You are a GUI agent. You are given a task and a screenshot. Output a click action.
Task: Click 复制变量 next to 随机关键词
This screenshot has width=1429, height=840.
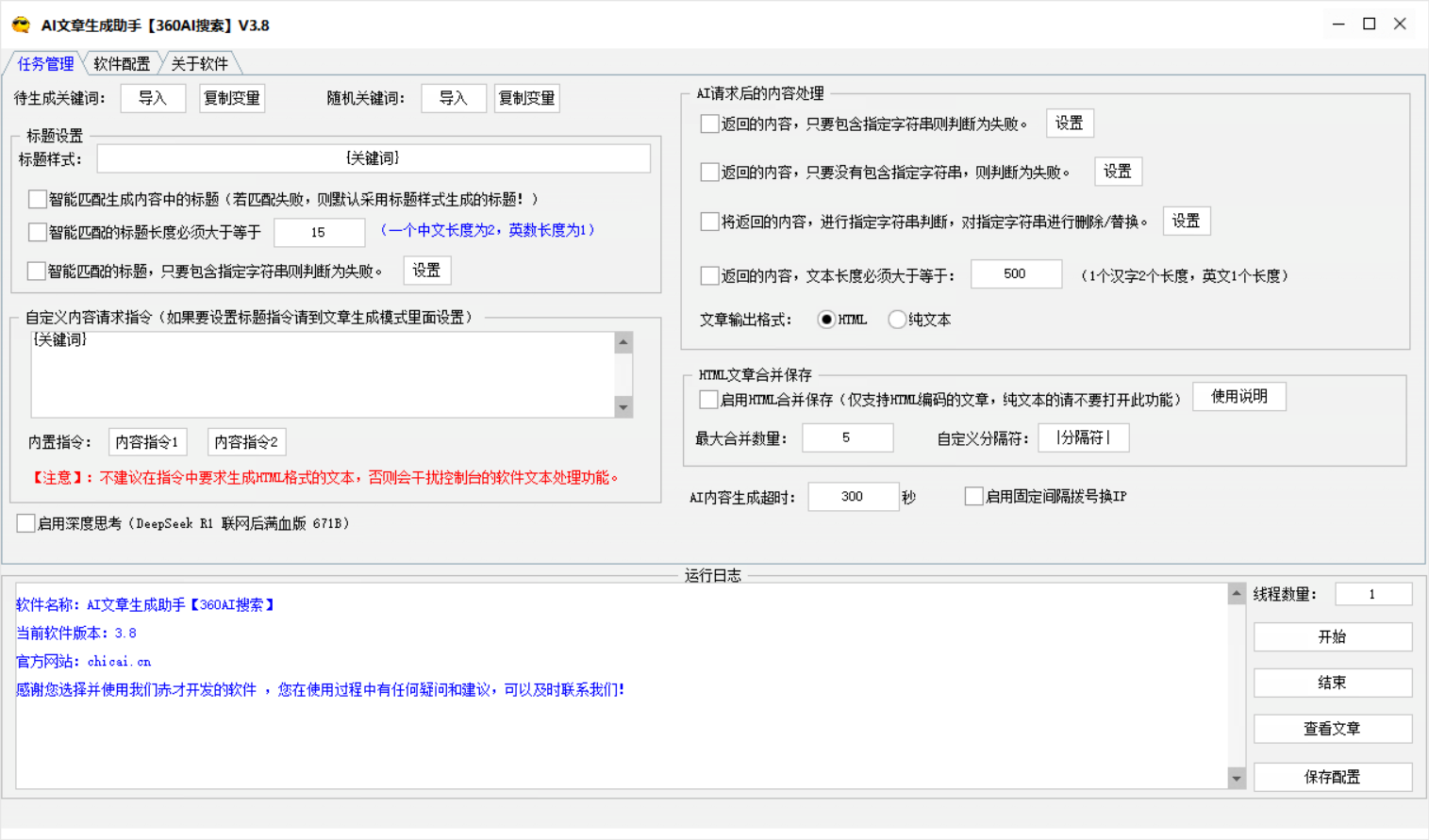pyautogui.click(x=527, y=98)
